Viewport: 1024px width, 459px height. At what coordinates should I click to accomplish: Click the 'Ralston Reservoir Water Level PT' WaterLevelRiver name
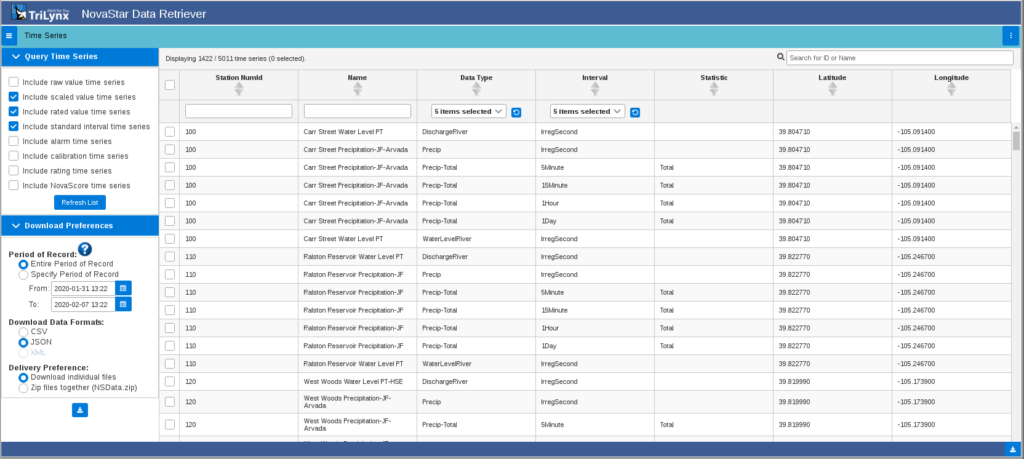tap(353, 364)
